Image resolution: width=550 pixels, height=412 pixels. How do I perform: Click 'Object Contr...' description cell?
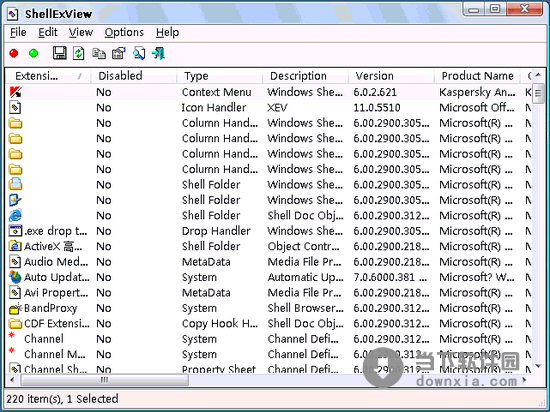(x=303, y=246)
